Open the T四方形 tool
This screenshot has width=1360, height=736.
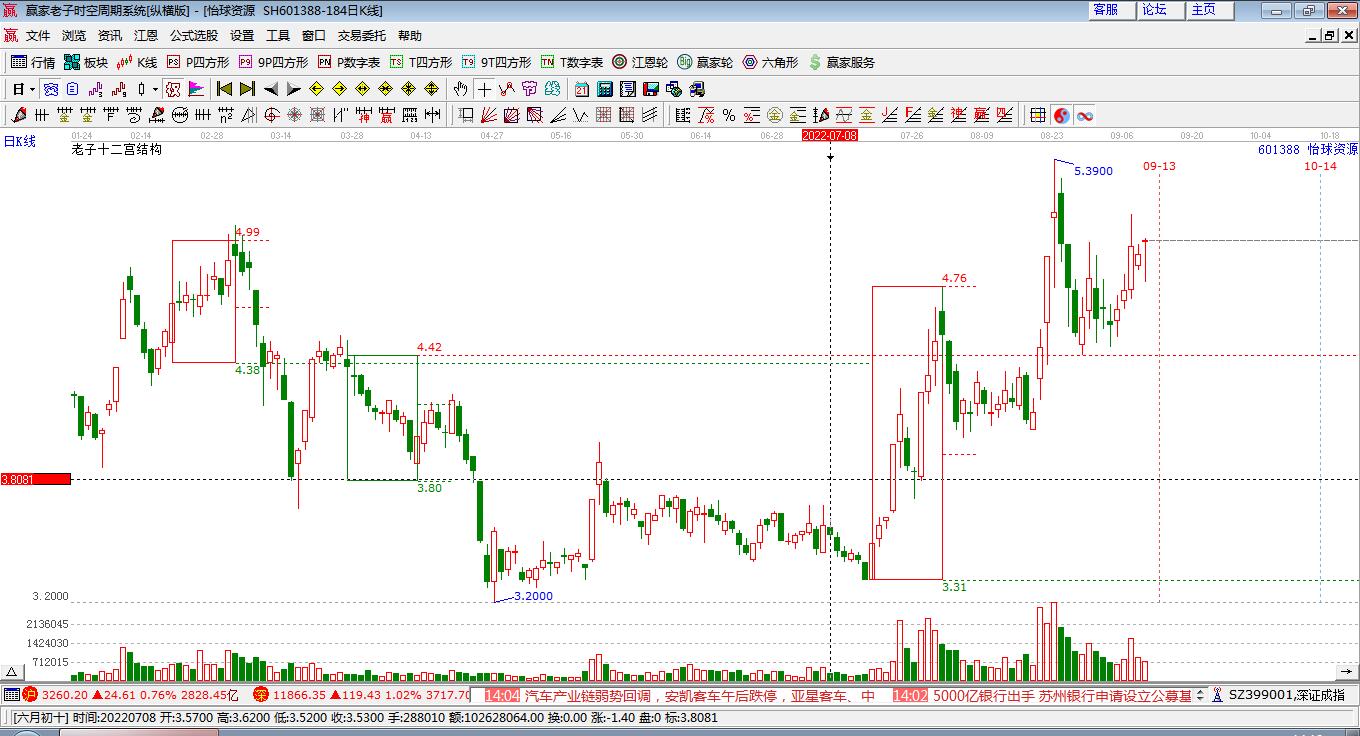point(420,62)
